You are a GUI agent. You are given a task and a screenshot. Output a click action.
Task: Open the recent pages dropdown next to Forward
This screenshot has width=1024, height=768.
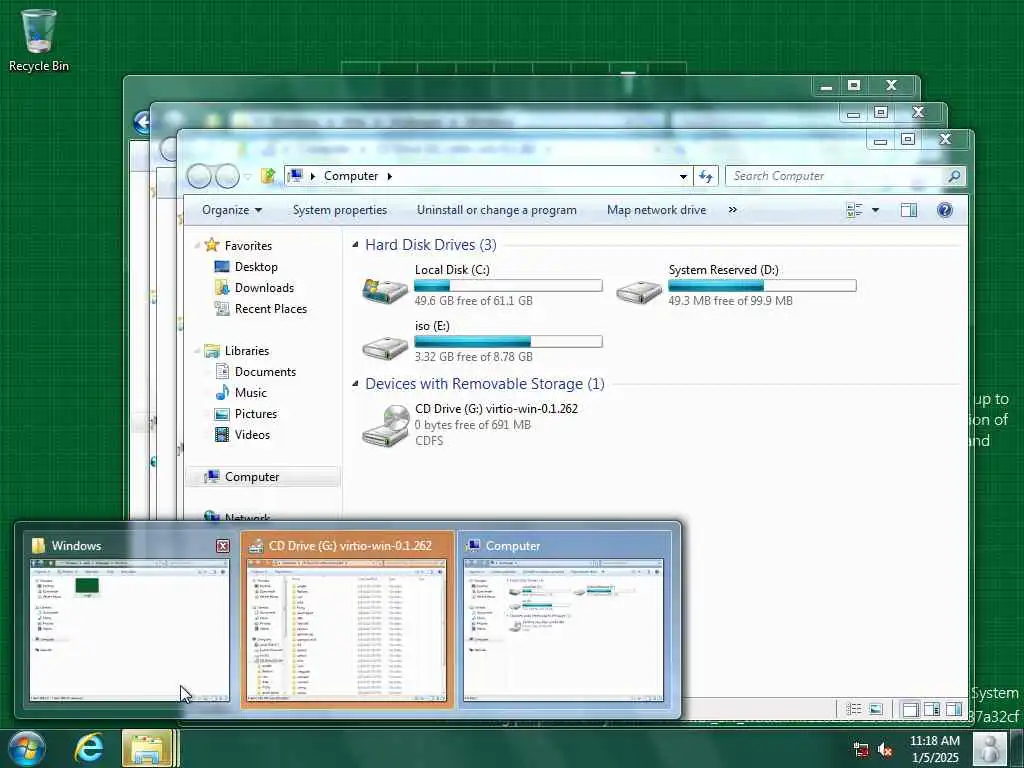[248, 176]
